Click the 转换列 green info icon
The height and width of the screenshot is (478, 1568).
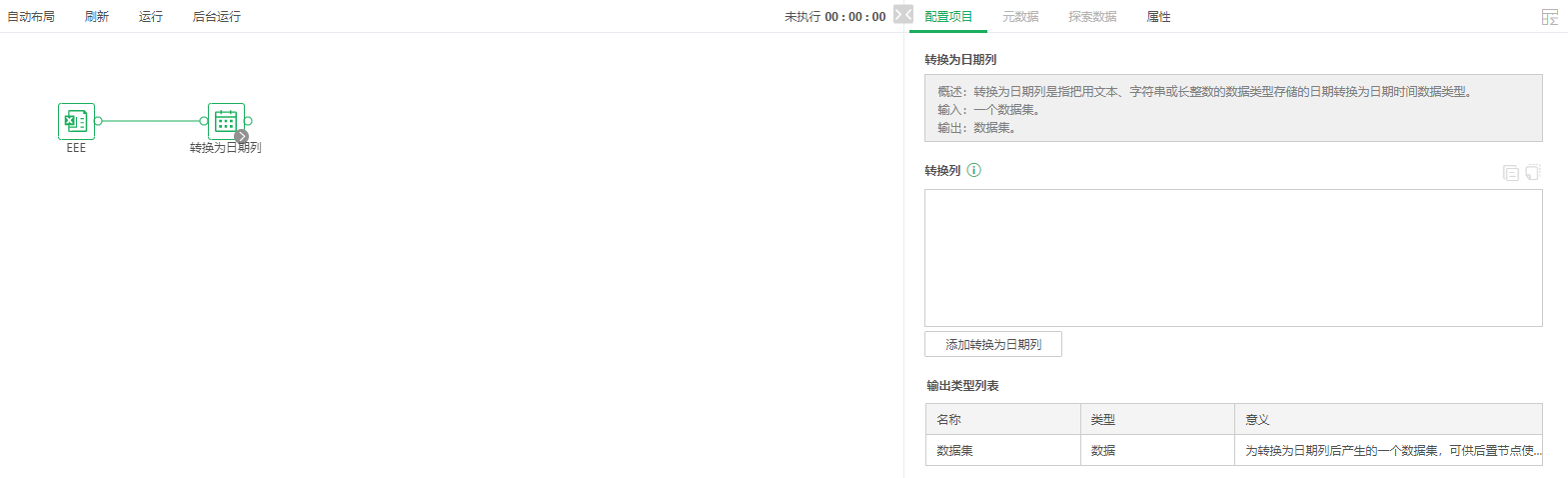pyautogui.click(x=974, y=170)
